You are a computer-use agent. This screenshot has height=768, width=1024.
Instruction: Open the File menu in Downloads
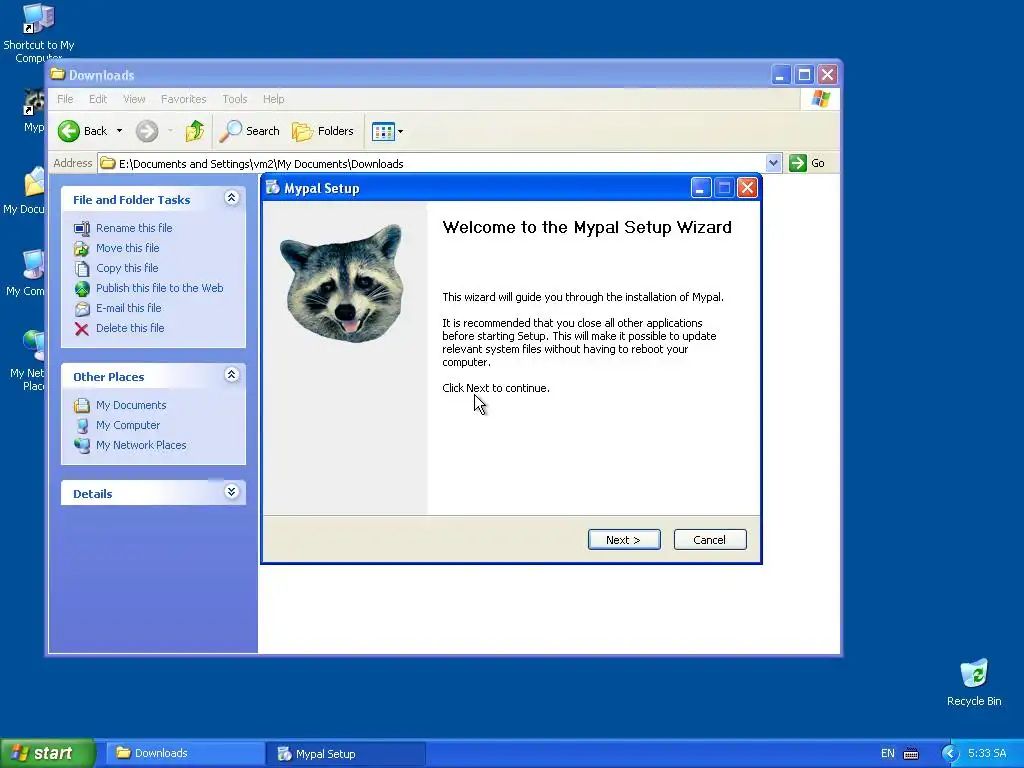click(65, 99)
